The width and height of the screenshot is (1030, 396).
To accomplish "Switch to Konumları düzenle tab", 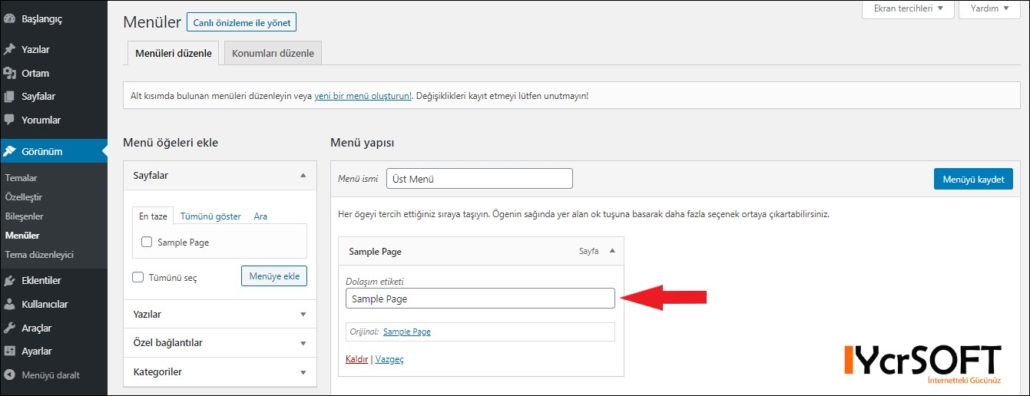I will pyautogui.click(x=273, y=53).
